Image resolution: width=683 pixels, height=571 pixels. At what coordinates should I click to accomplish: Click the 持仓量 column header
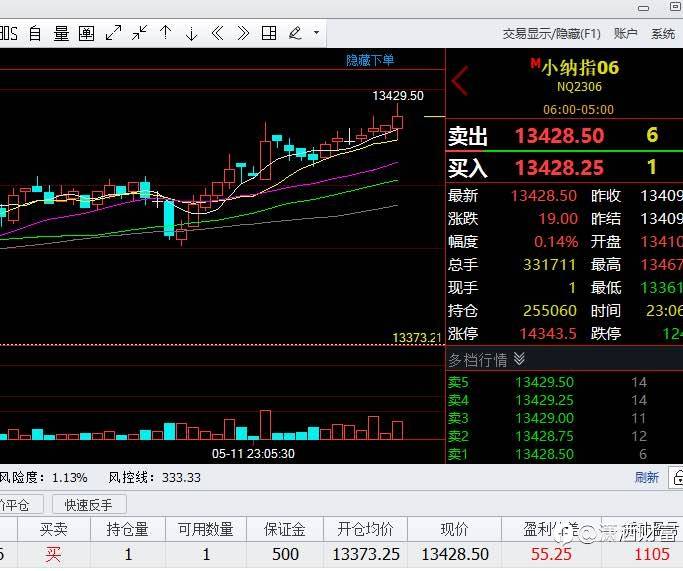pyautogui.click(x=128, y=529)
